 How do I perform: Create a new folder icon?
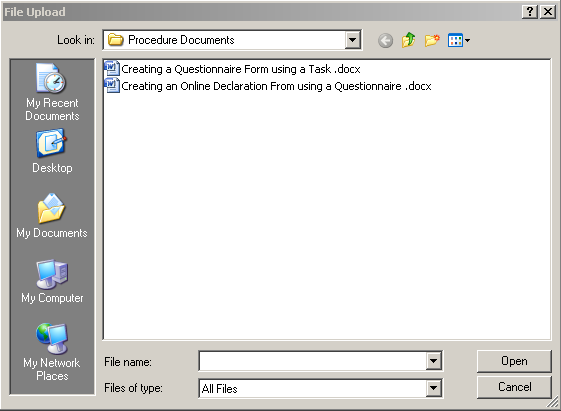click(432, 40)
